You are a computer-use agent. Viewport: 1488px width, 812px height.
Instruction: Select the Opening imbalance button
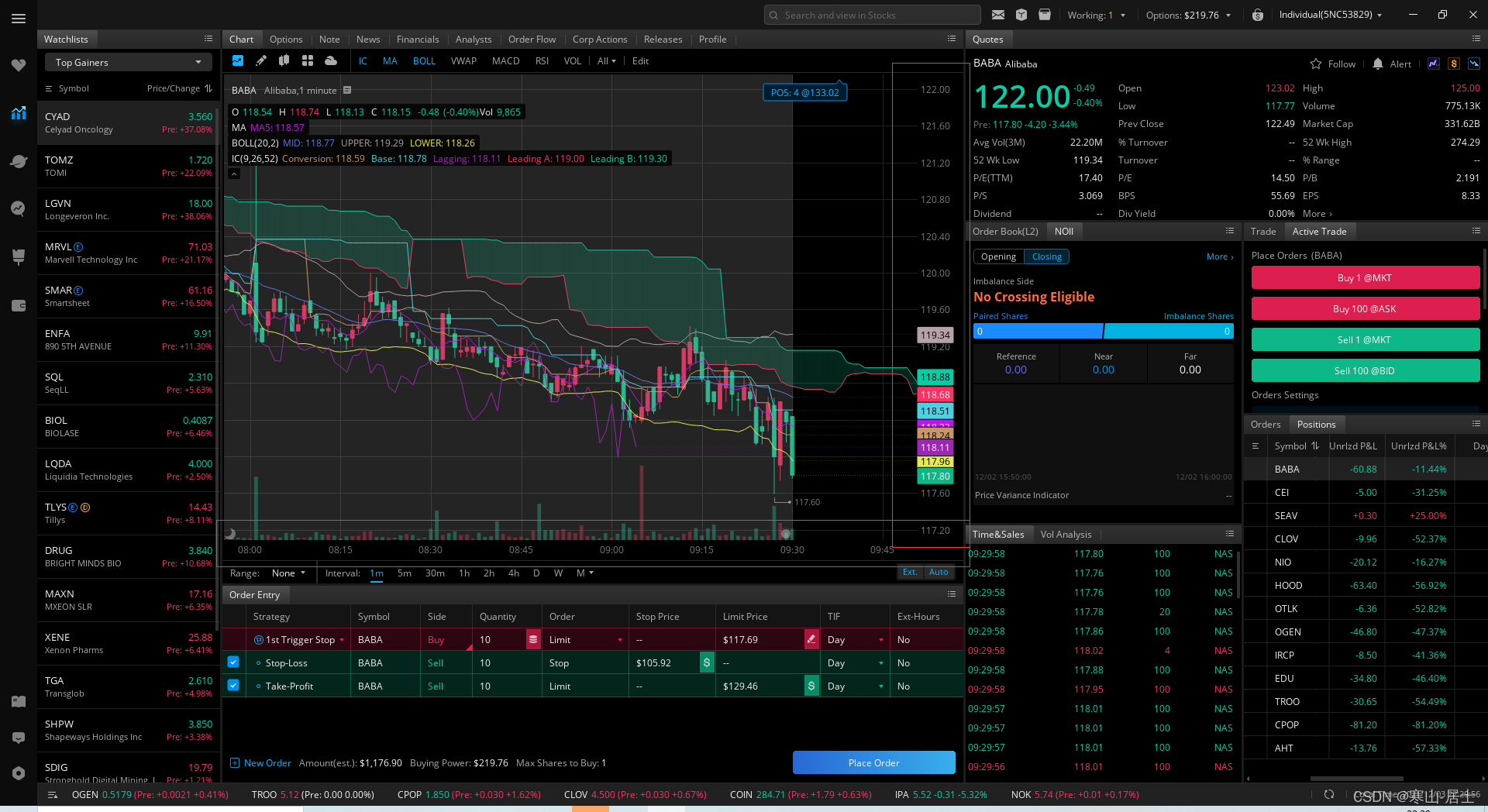click(998, 256)
